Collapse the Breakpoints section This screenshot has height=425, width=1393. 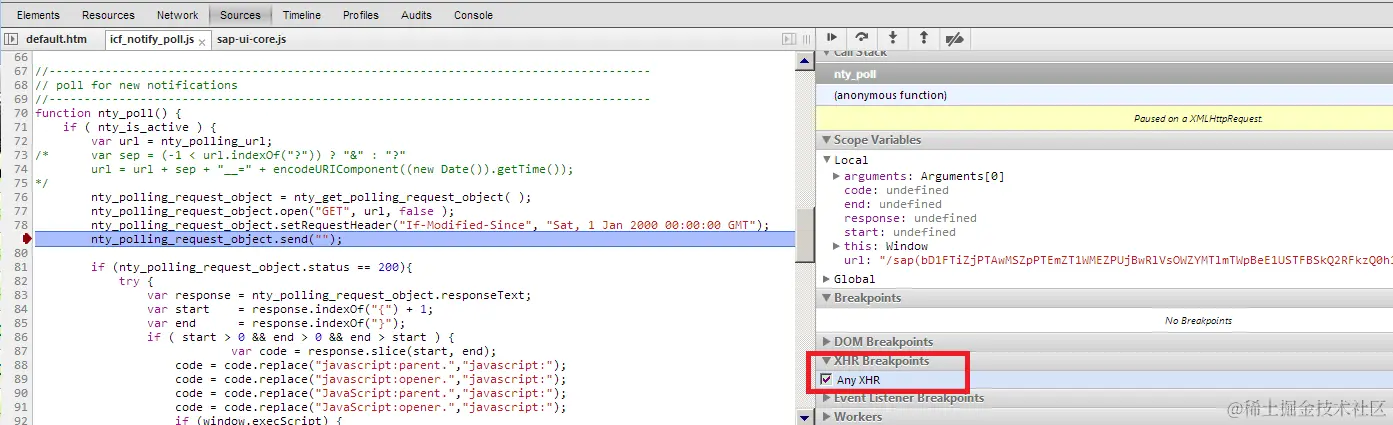pos(826,298)
